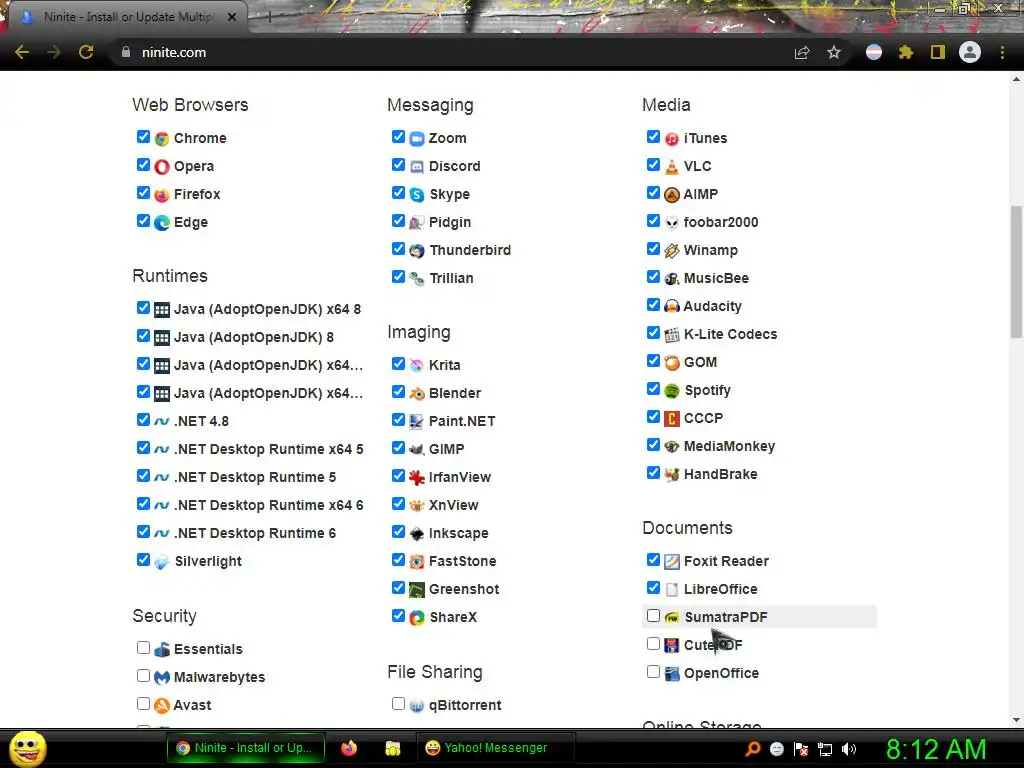Go back to the previous page
The image size is (1024, 768).
point(22,52)
